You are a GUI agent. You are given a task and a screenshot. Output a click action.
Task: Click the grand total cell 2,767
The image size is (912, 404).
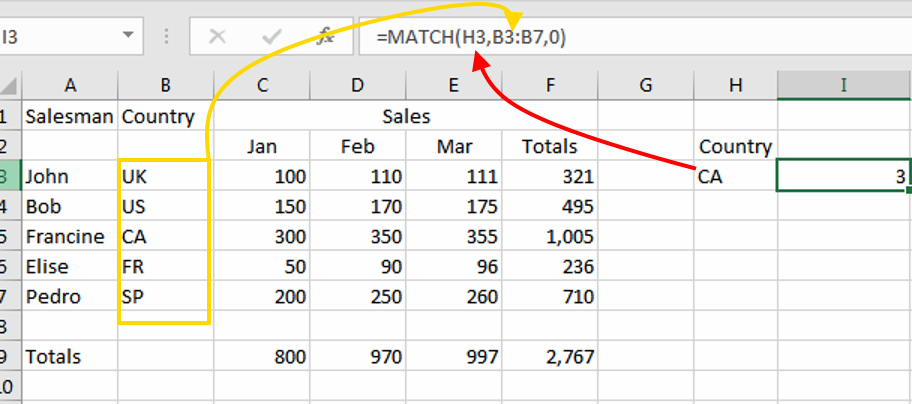tap(550, 356)
